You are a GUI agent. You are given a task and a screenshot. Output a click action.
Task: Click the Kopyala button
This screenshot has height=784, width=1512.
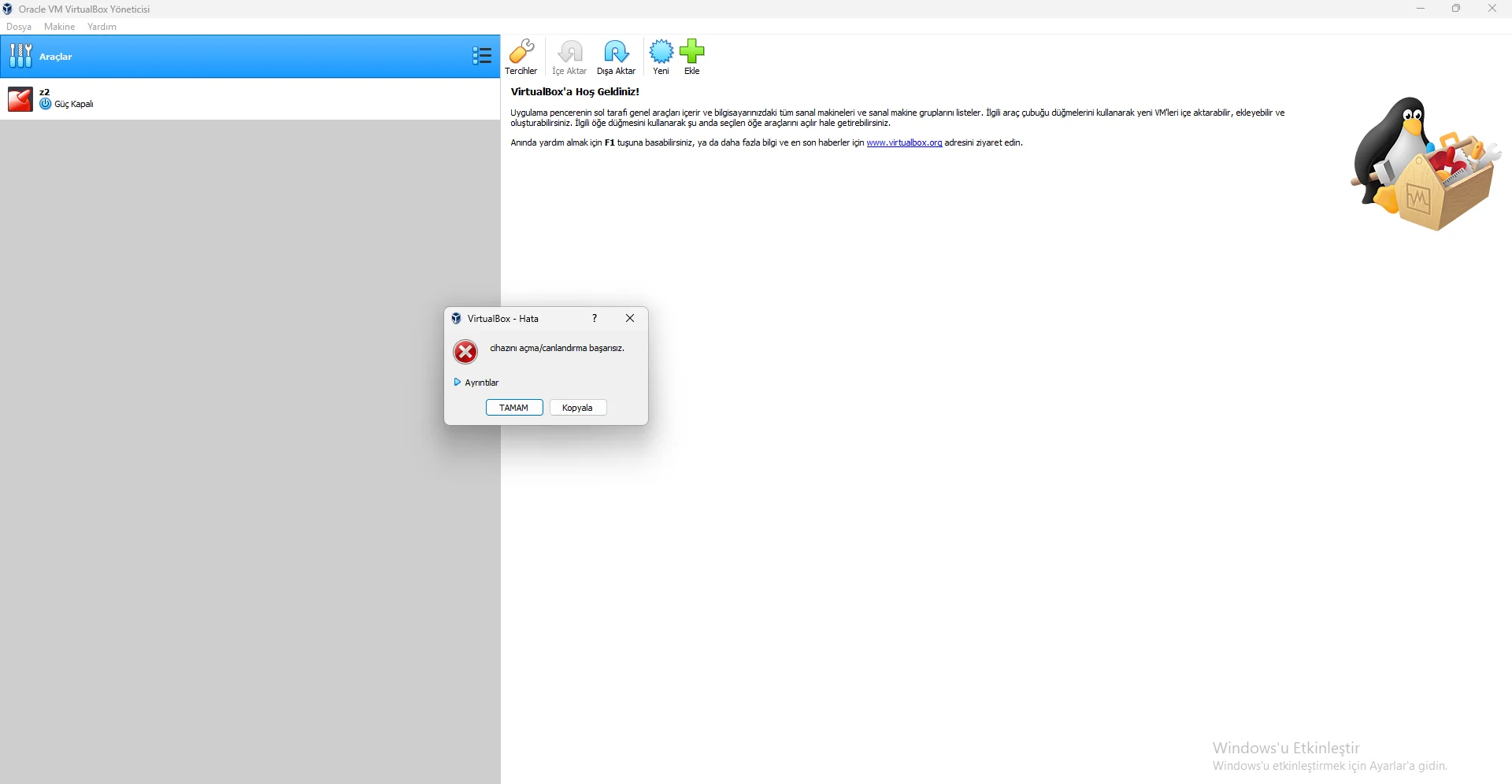(578, 408)
